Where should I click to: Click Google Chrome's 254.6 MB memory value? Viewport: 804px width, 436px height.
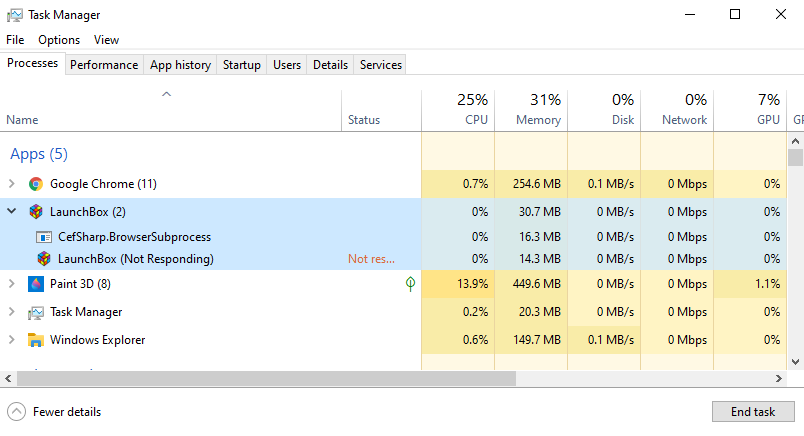[537, 184]
